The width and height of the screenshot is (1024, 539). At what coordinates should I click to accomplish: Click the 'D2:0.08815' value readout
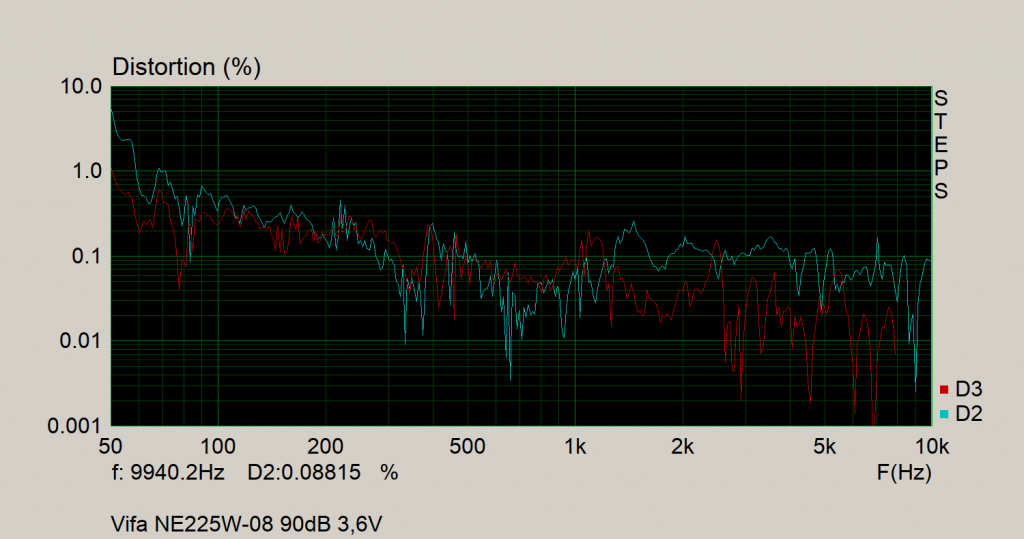tap(304, 472)
